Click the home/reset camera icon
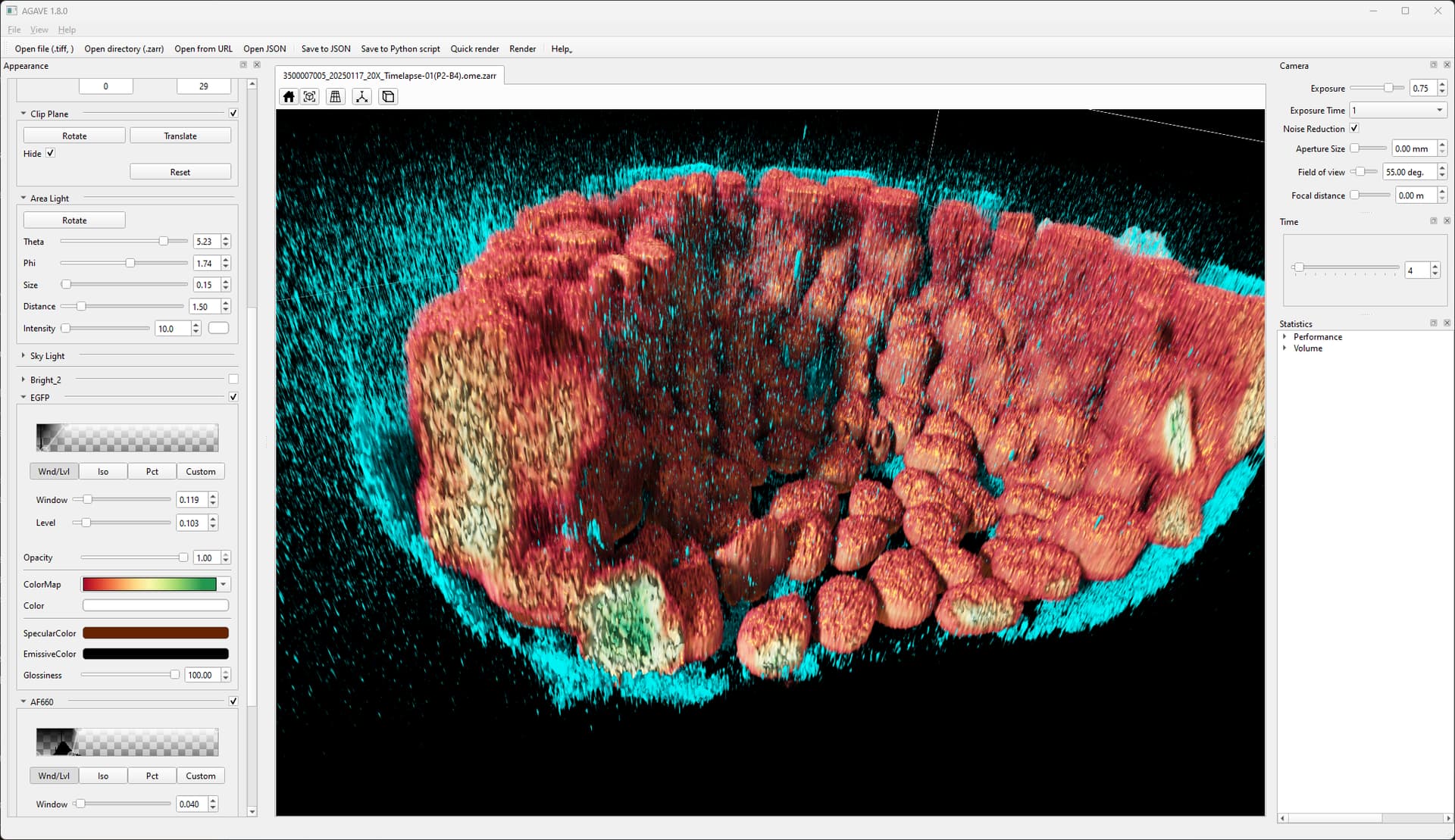1455x840 pixels. (x=288, y=96)
